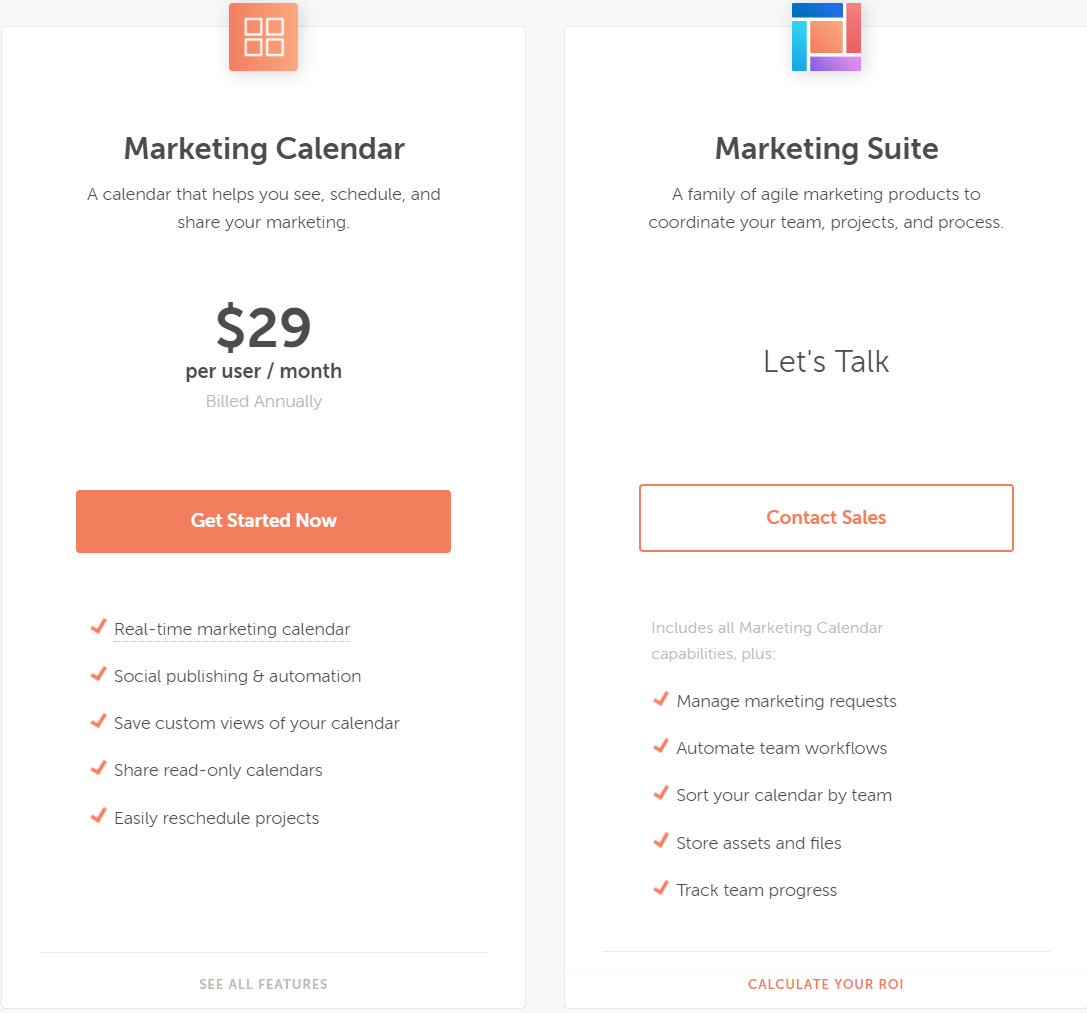Click the orange Marketing Calendar grid icon

pos(263,37)
